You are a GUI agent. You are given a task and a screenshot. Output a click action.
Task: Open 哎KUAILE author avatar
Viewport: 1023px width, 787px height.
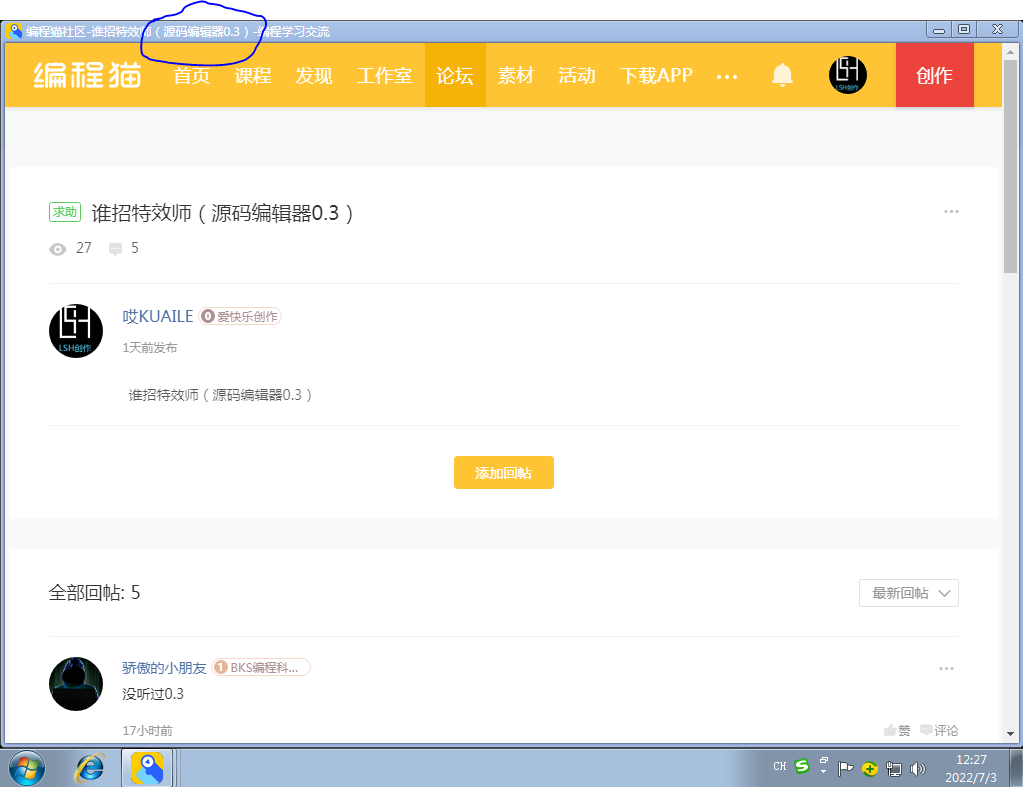[76, 331]
